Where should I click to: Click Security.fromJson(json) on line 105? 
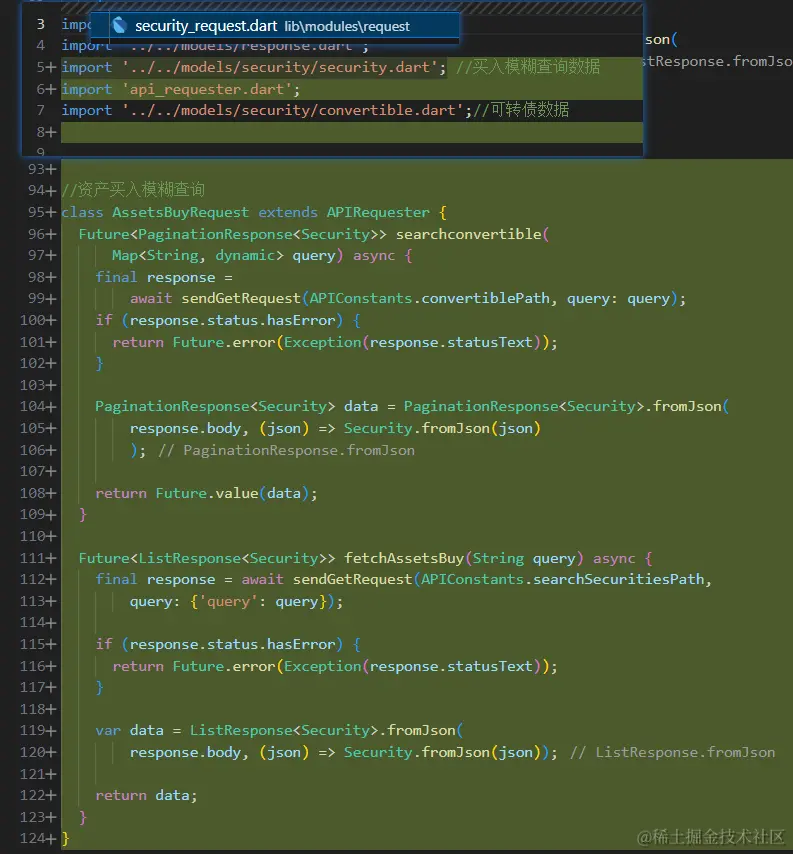pyautogui.click(x=442, y=428)
